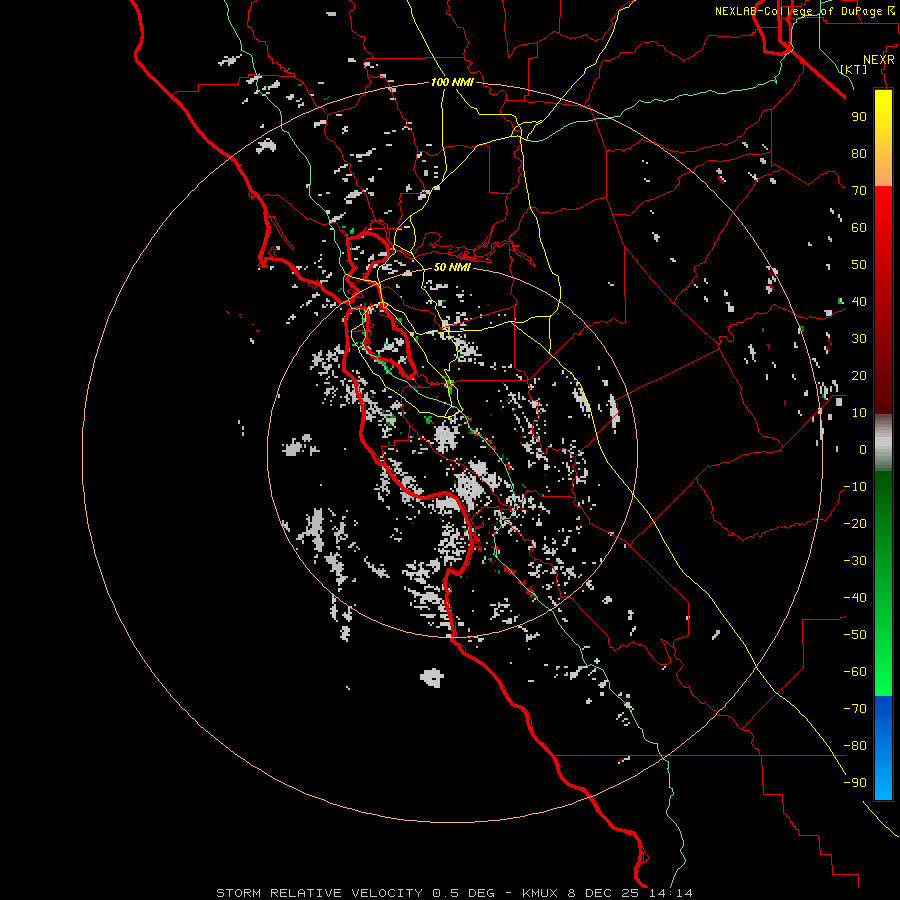The width and height of the screenshot is (900, 900).
Task: Select the -20 value on the velocity scale
Action: point(855,523)
